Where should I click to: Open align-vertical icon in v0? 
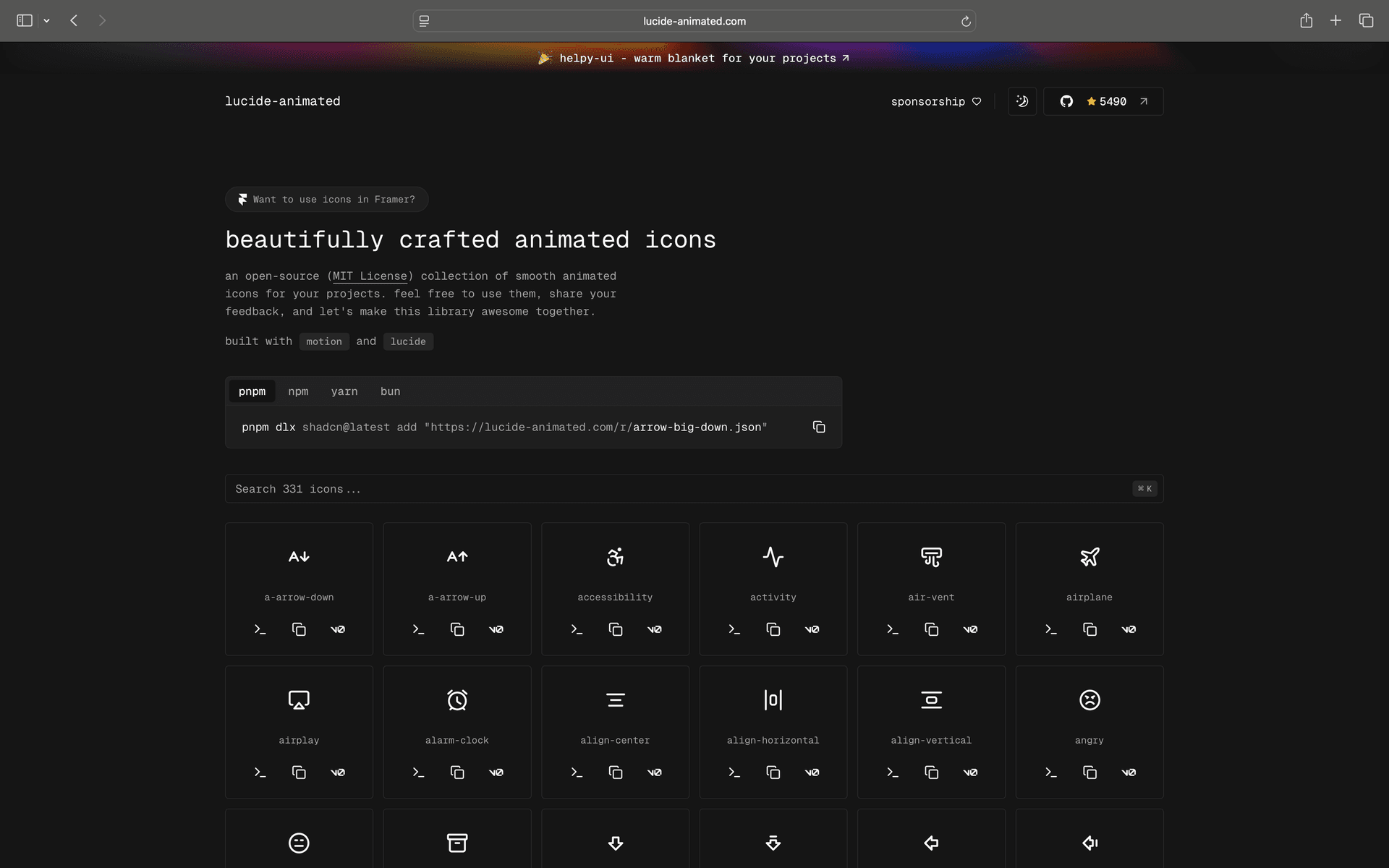pos(970,773)
